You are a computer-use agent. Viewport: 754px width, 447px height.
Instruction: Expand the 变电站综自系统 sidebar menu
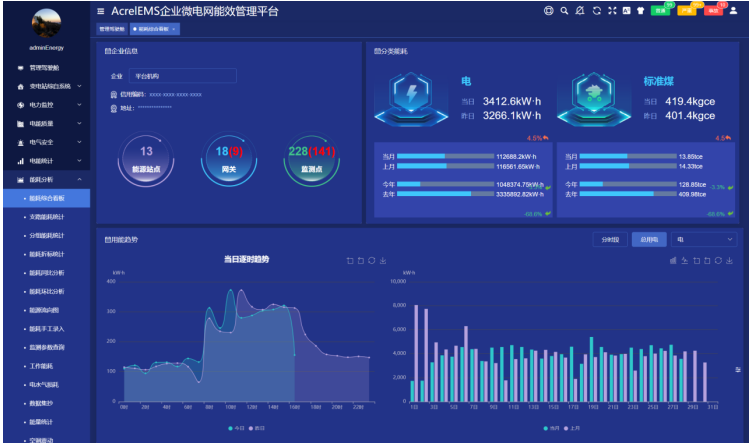(47, 87)
